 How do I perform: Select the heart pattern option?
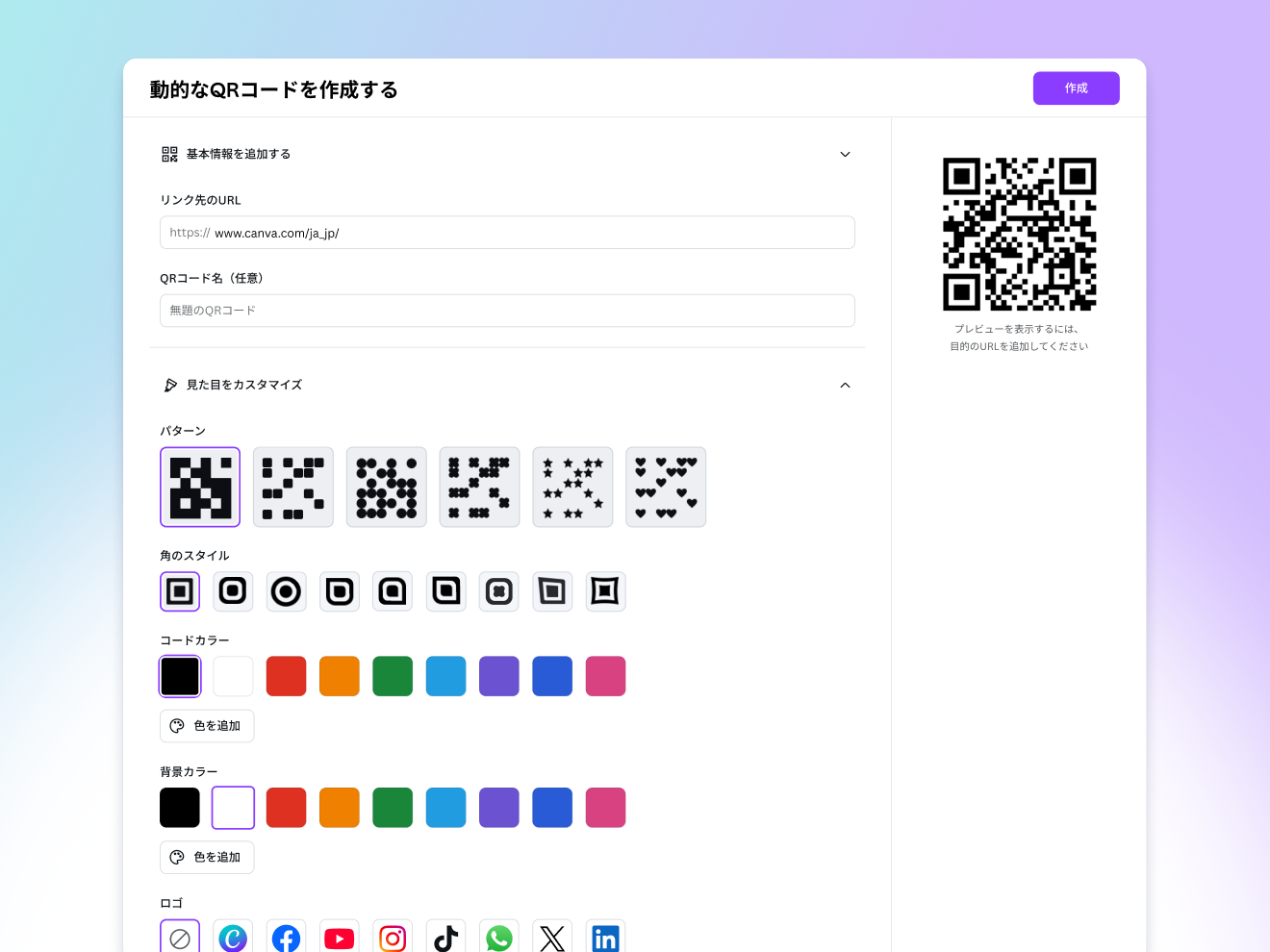665,487
